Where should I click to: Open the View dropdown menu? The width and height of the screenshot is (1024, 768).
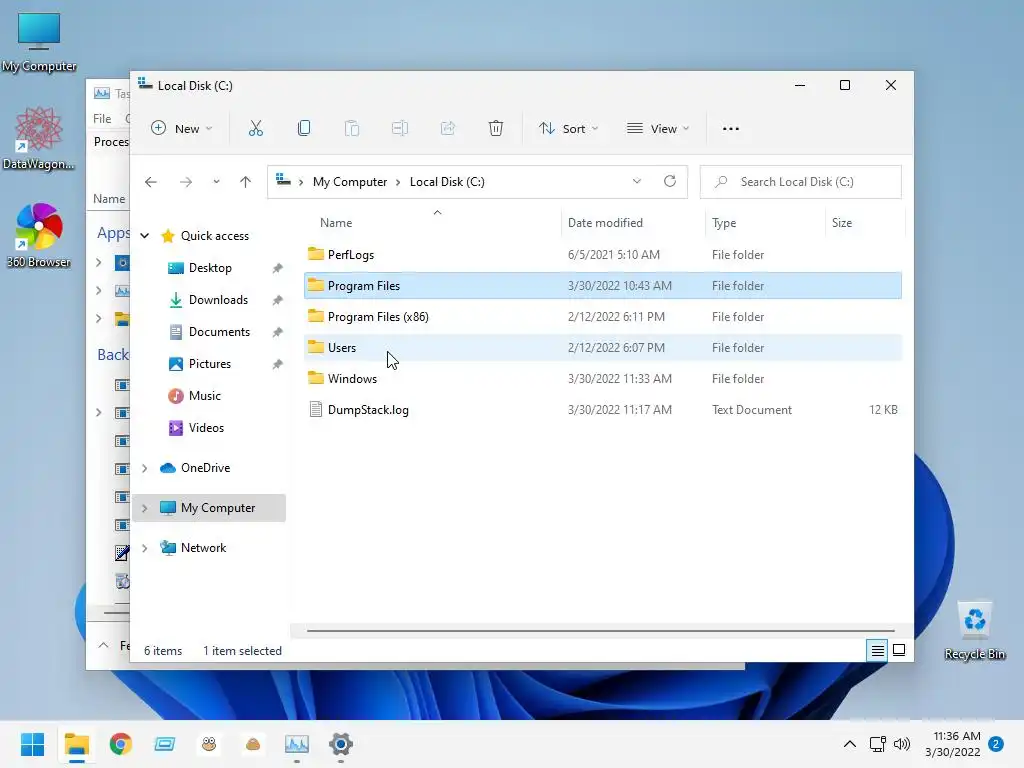(x=658, y=129)
